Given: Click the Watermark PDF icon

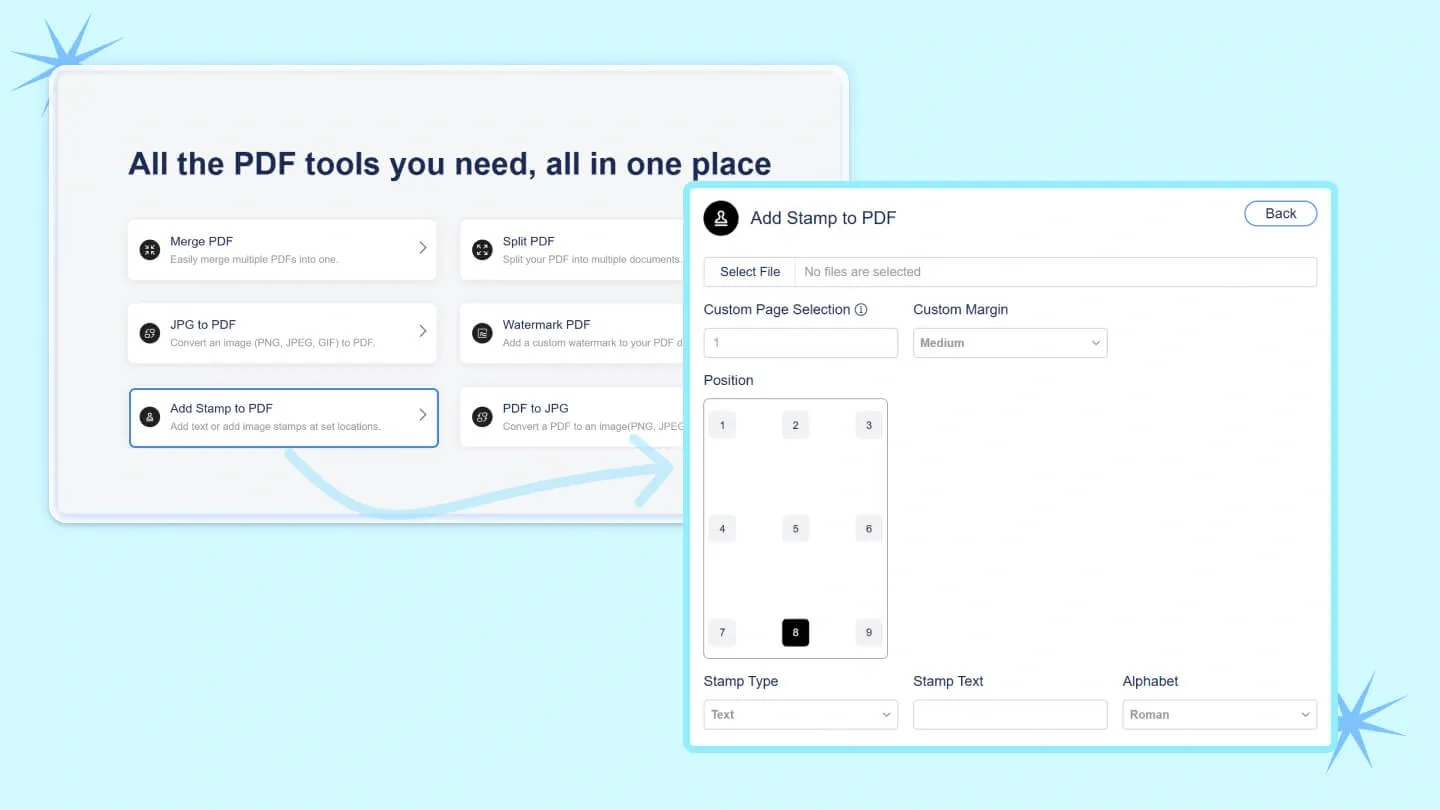Looking at the screenshot, I should pos(482,333).
